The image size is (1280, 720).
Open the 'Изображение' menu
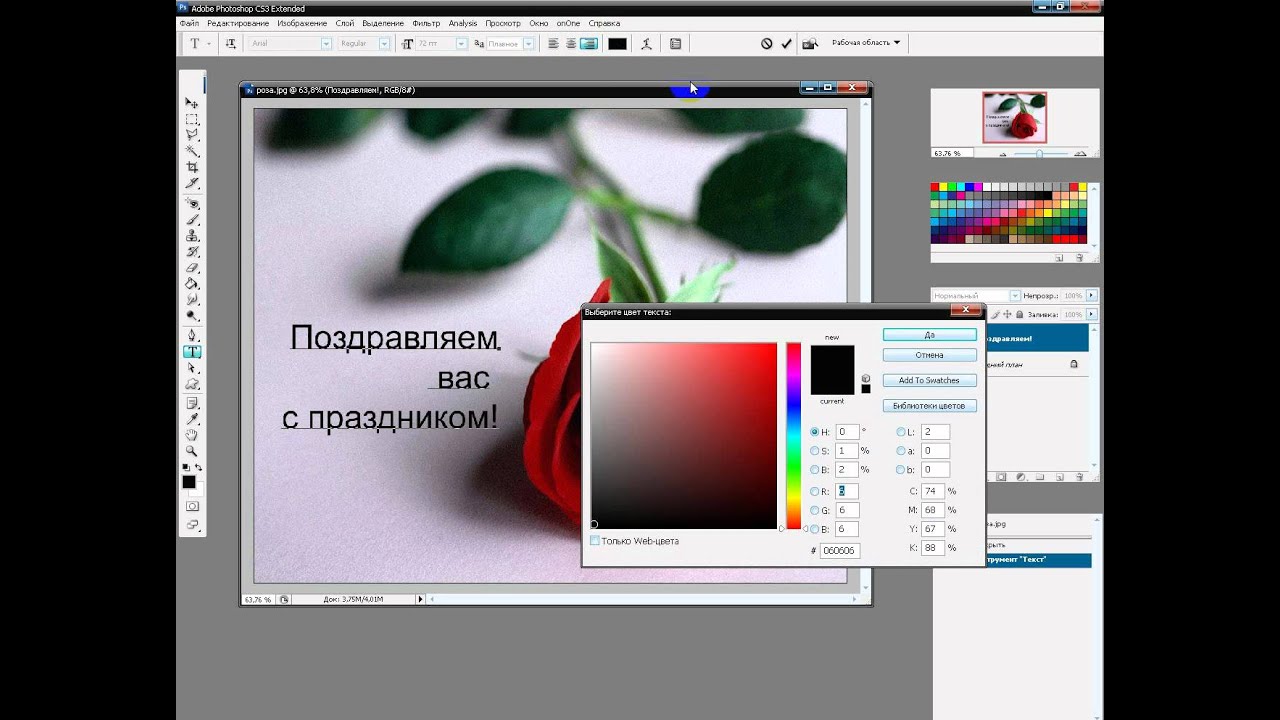(x=302, y=23)
